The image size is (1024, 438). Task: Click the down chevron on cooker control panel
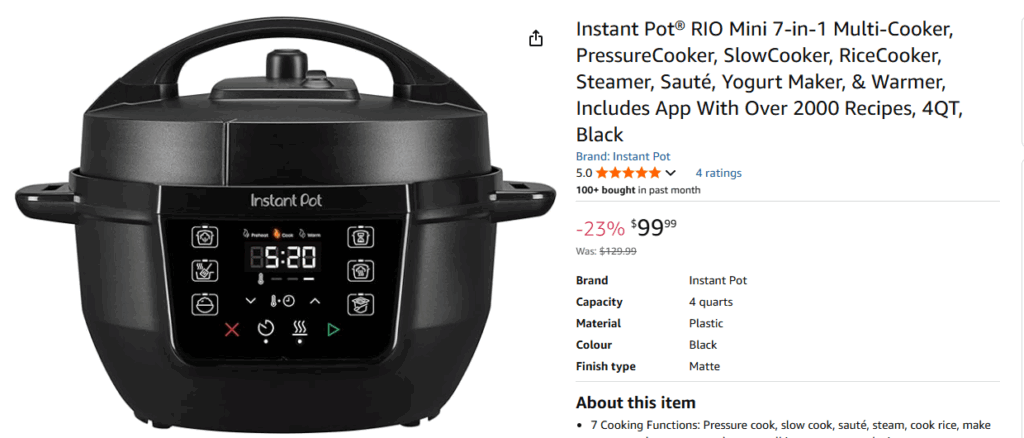[251, 301]
